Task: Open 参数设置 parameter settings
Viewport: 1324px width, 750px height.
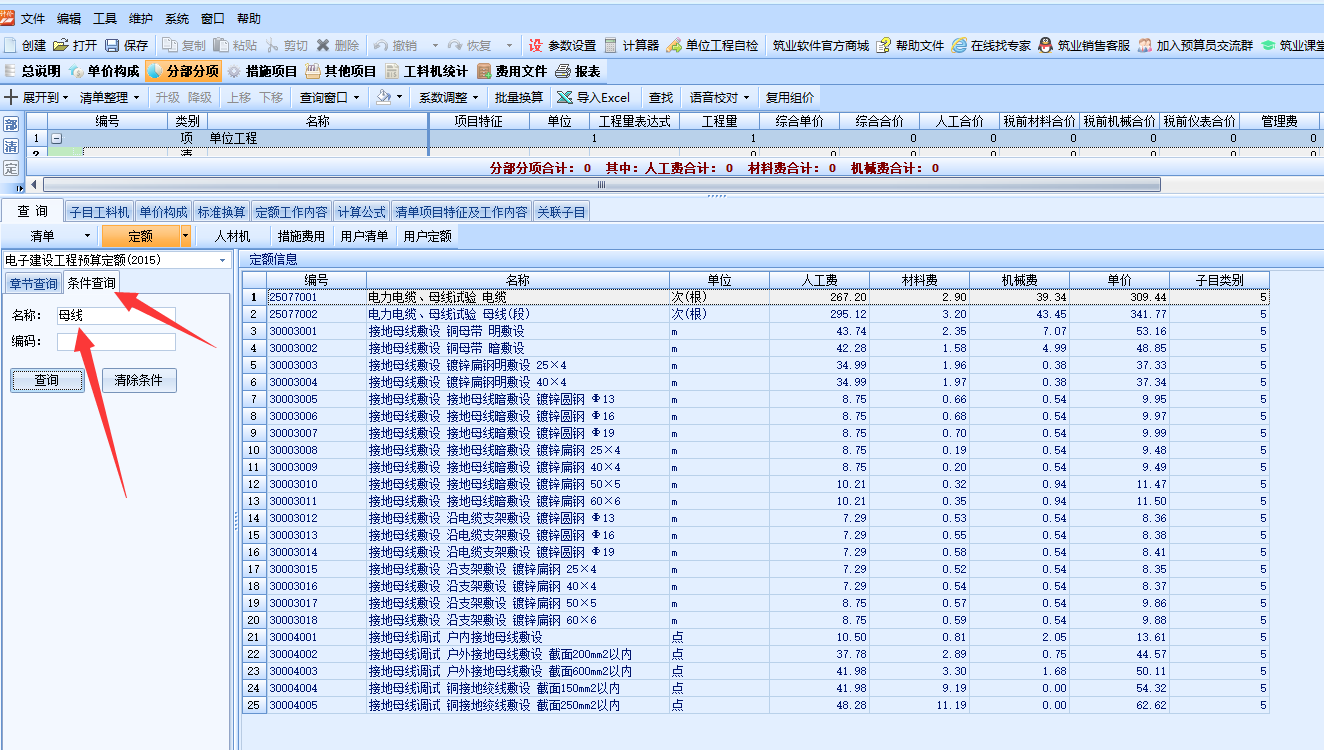Action: pos(562,45)
